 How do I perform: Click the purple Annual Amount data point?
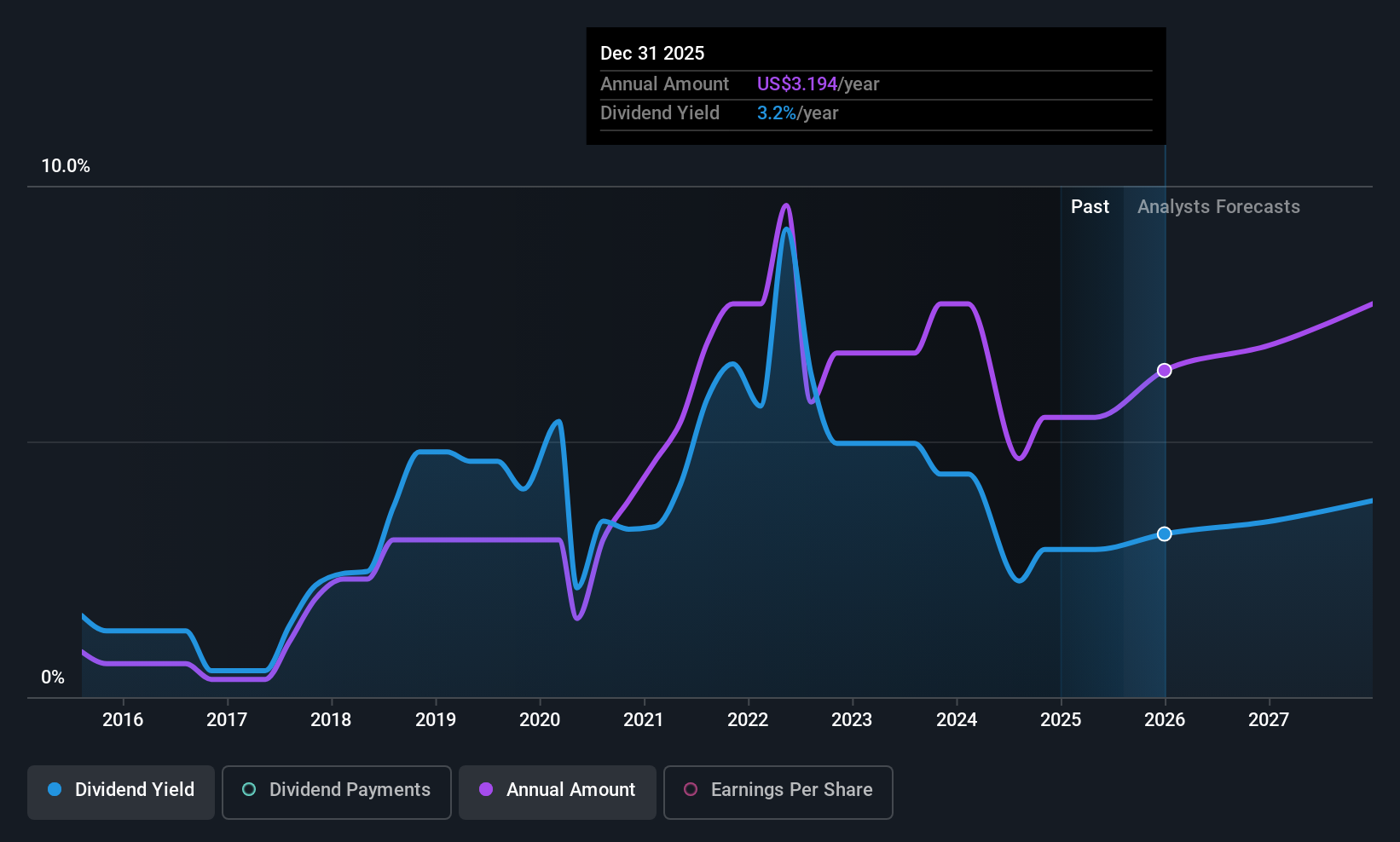(1165, 371)
